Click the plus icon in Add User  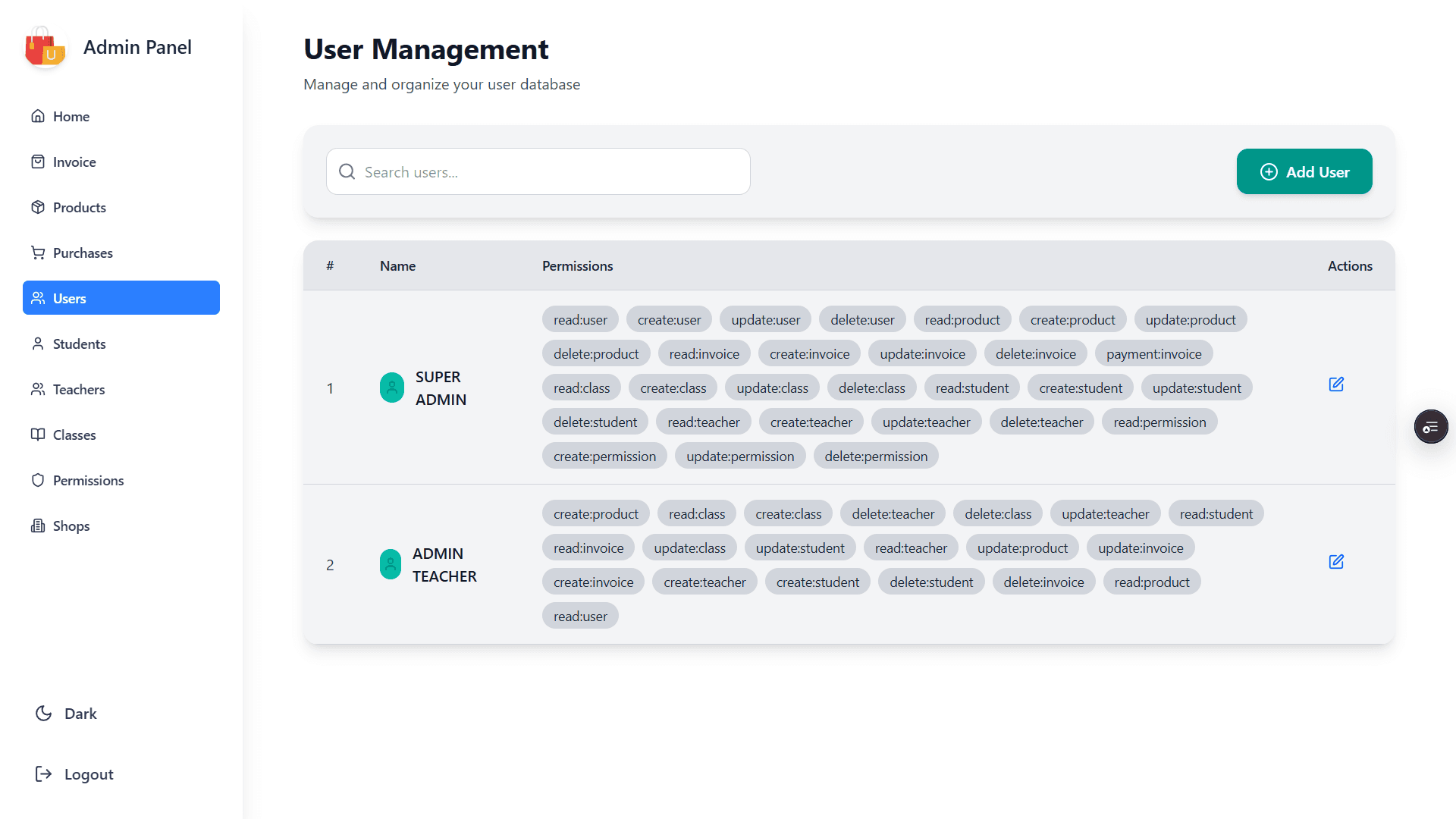[x=1269, y=171]
